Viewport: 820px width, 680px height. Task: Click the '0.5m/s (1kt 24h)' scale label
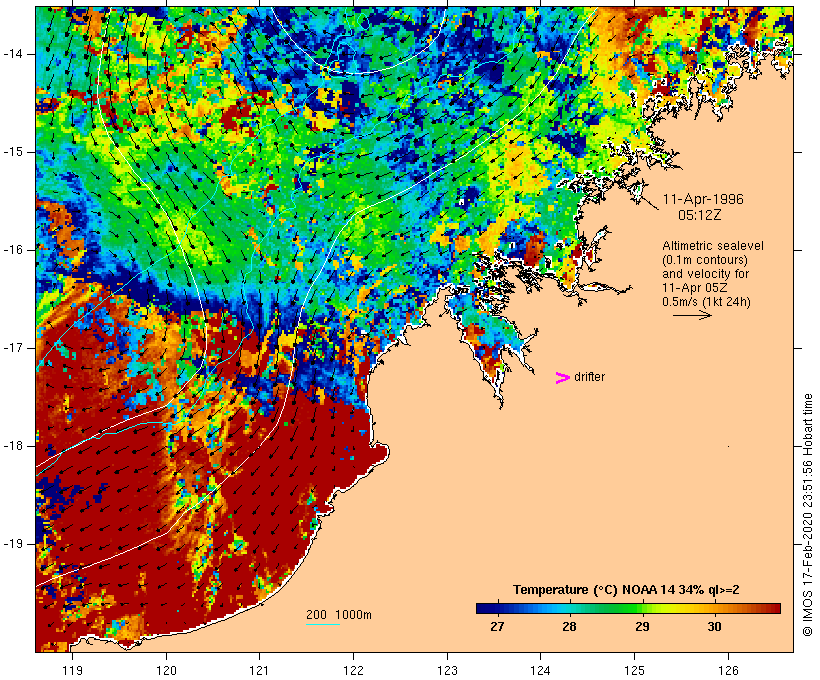[706, 302]
